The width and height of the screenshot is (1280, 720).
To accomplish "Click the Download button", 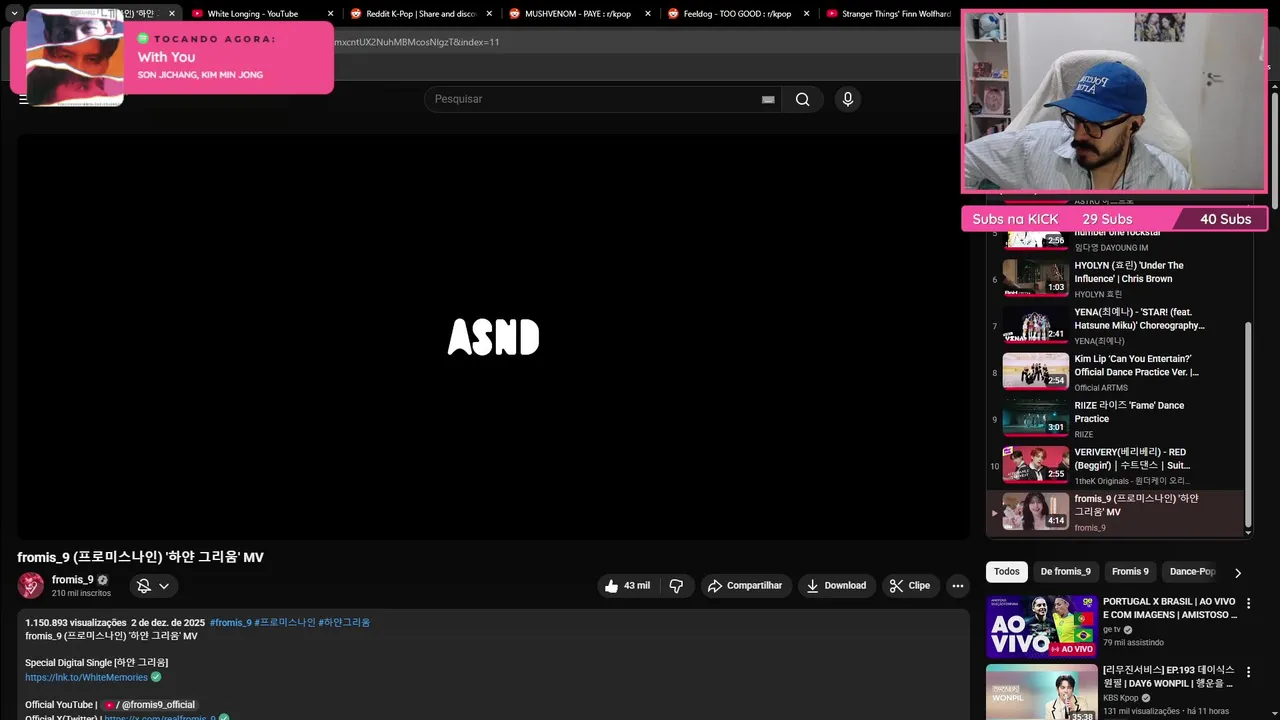I will tap(837, 586).
